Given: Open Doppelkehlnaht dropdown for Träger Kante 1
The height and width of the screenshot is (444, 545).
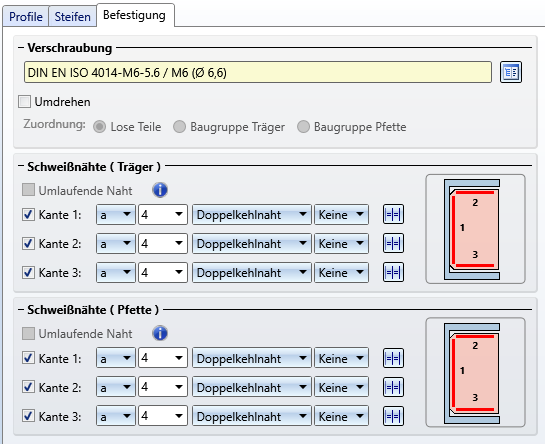Looking at the screenshot, I should click(x=252, y=215).
